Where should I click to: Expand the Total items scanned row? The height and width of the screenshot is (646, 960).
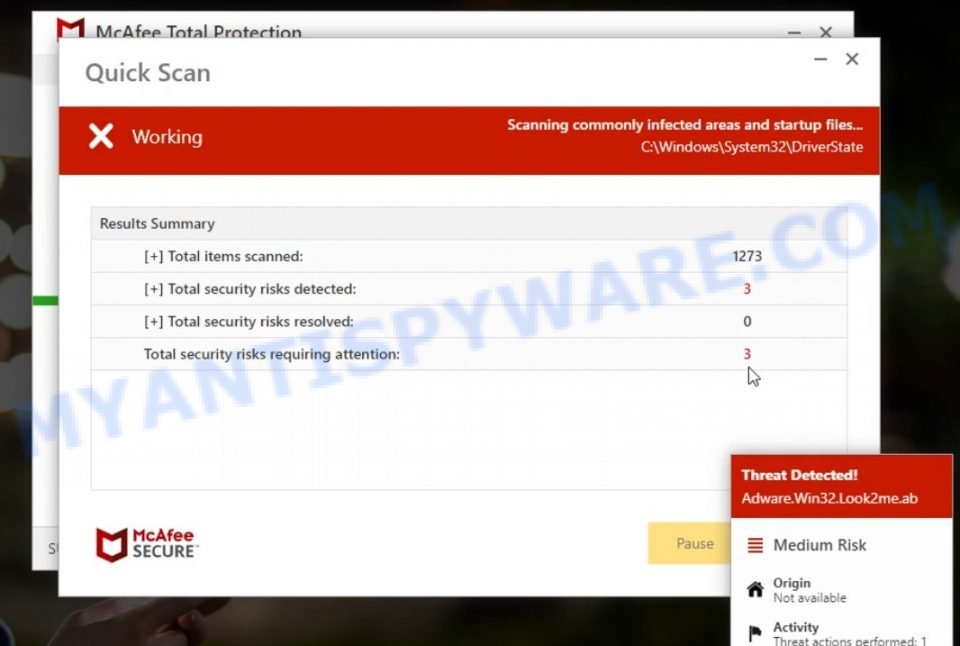pos(154,256)
